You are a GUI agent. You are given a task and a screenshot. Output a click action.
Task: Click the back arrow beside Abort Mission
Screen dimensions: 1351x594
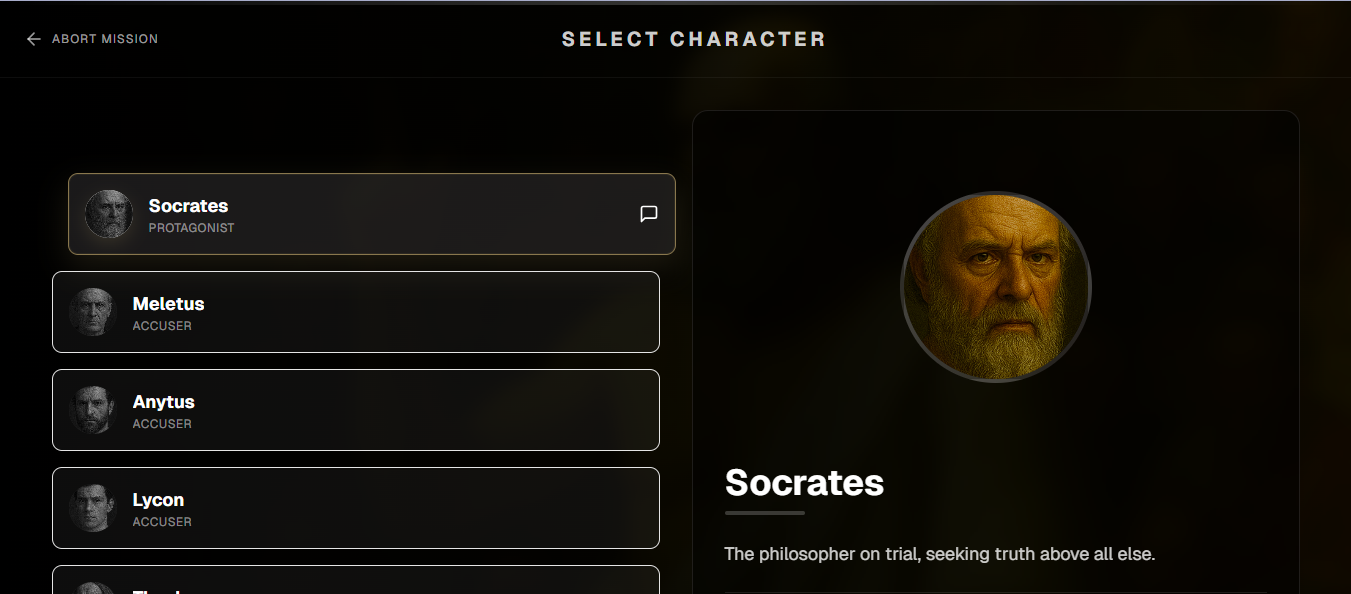click(x=33, y=38)
